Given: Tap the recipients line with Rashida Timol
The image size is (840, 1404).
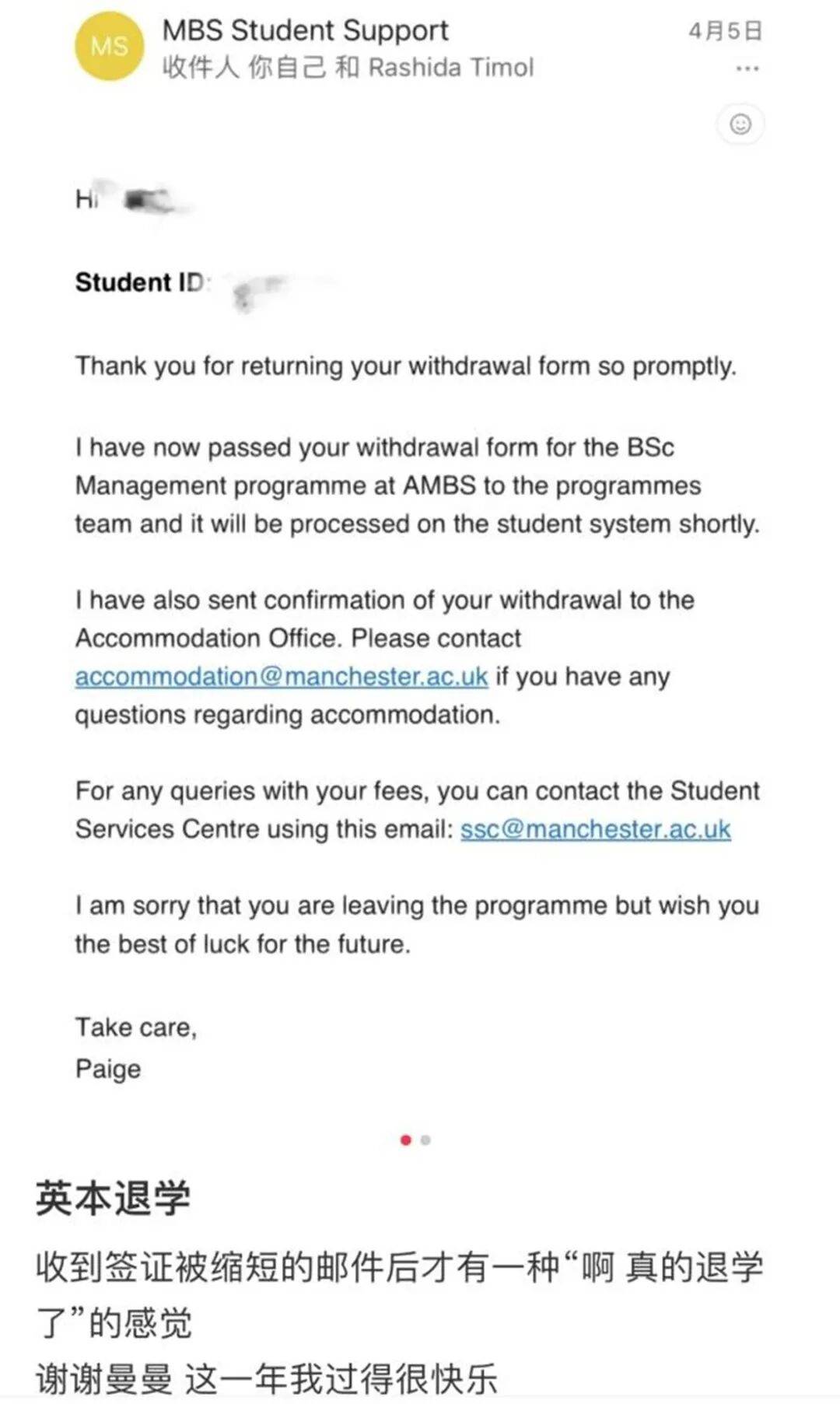Looking at the screenshot, I should tap(348, 68).
